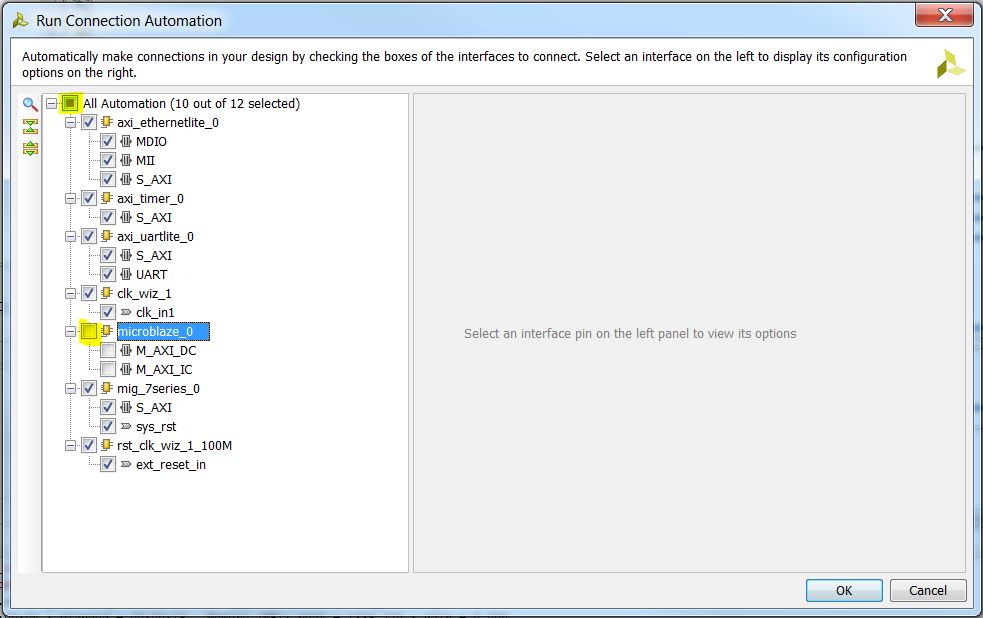Collapse the All Automation root node

(x=51, y=103)
